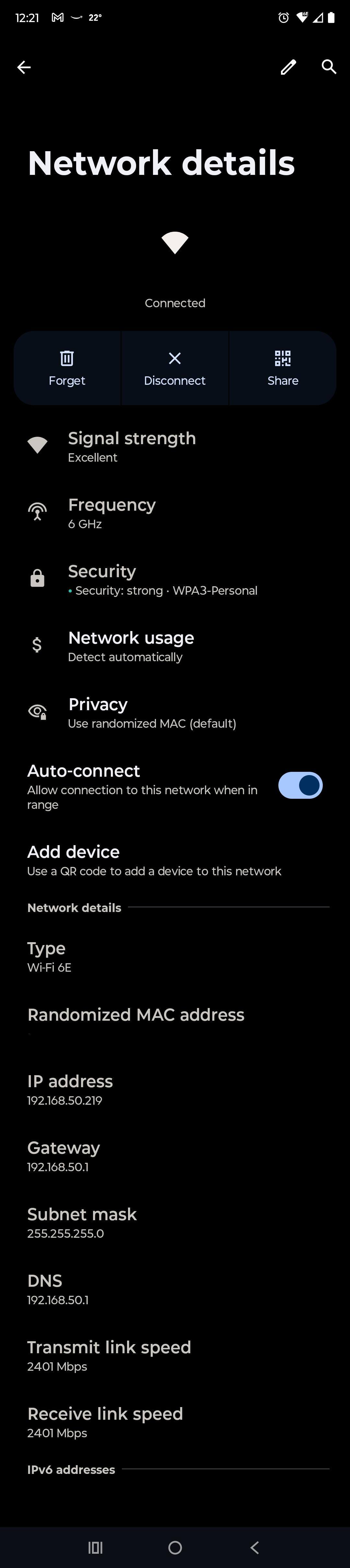Tap the Signal strength Excellent row
The height and width of the screenshot is (1568, 350).
(x=175, y=447)
